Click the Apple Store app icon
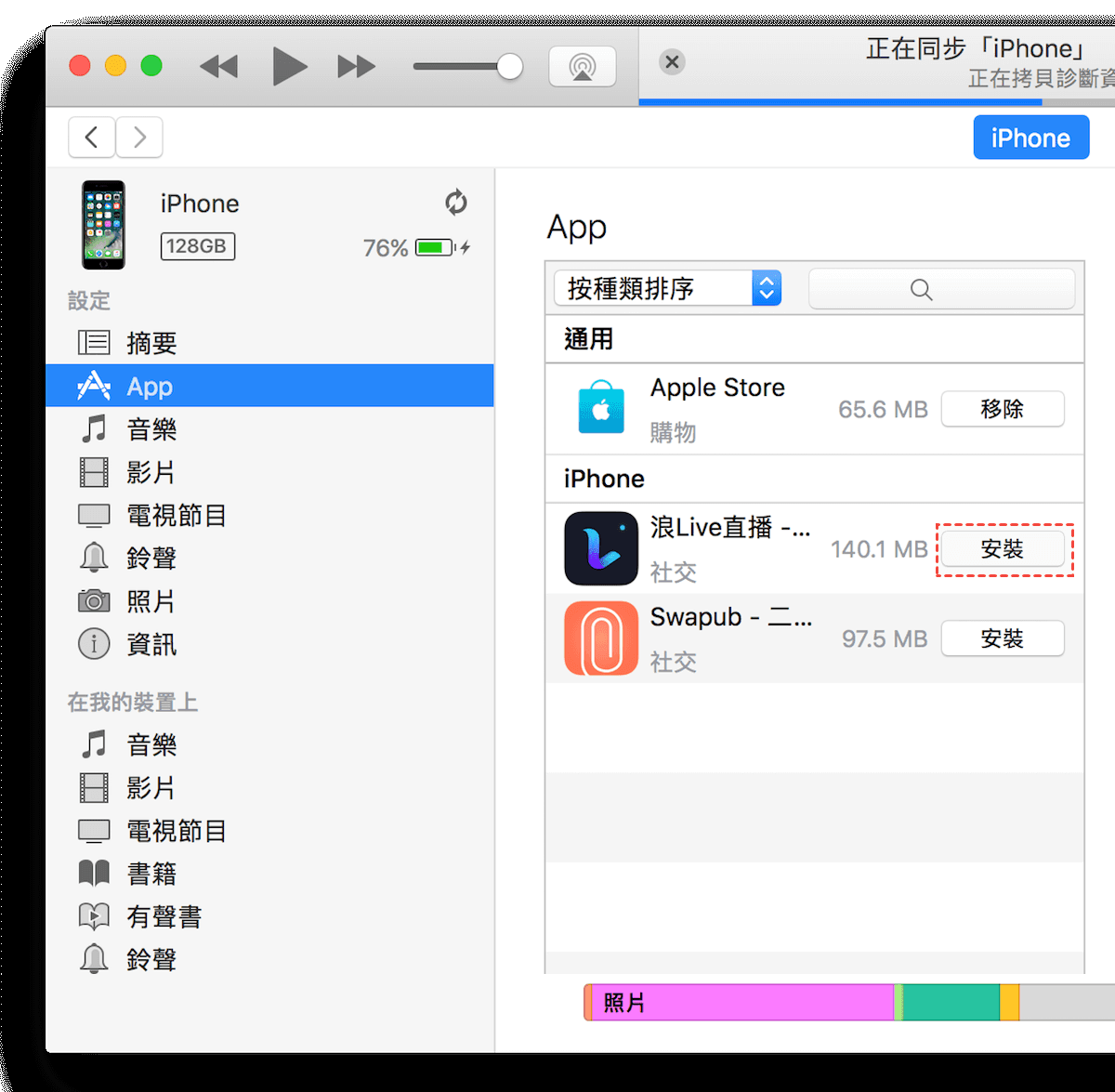Image resolution: width=1115 pixels, height=1092 pixels. (x=601, y=407)
